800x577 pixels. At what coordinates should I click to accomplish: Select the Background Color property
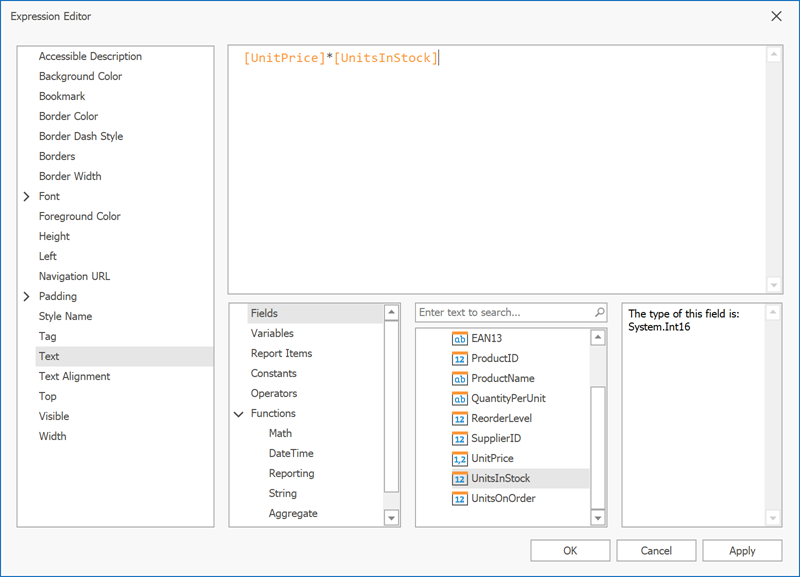click(x=80, y=76)
